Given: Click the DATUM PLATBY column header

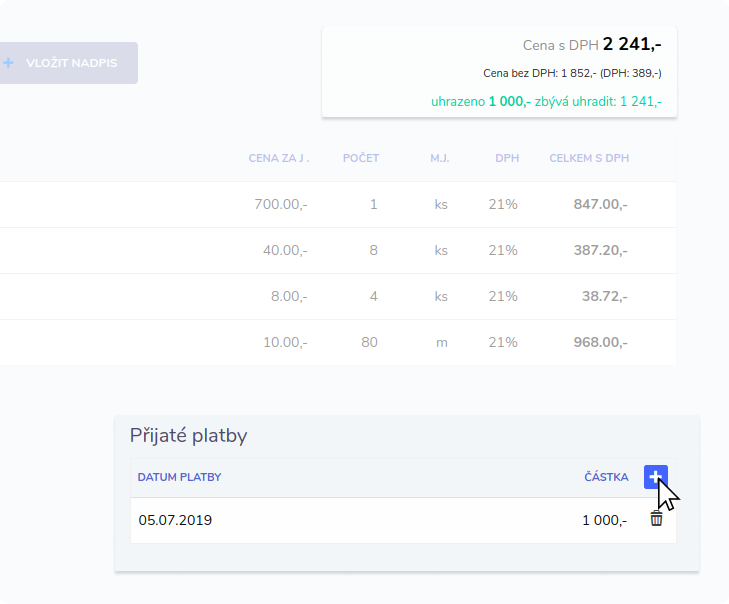Looking at the screenshot, I should [x=179, y=477].
